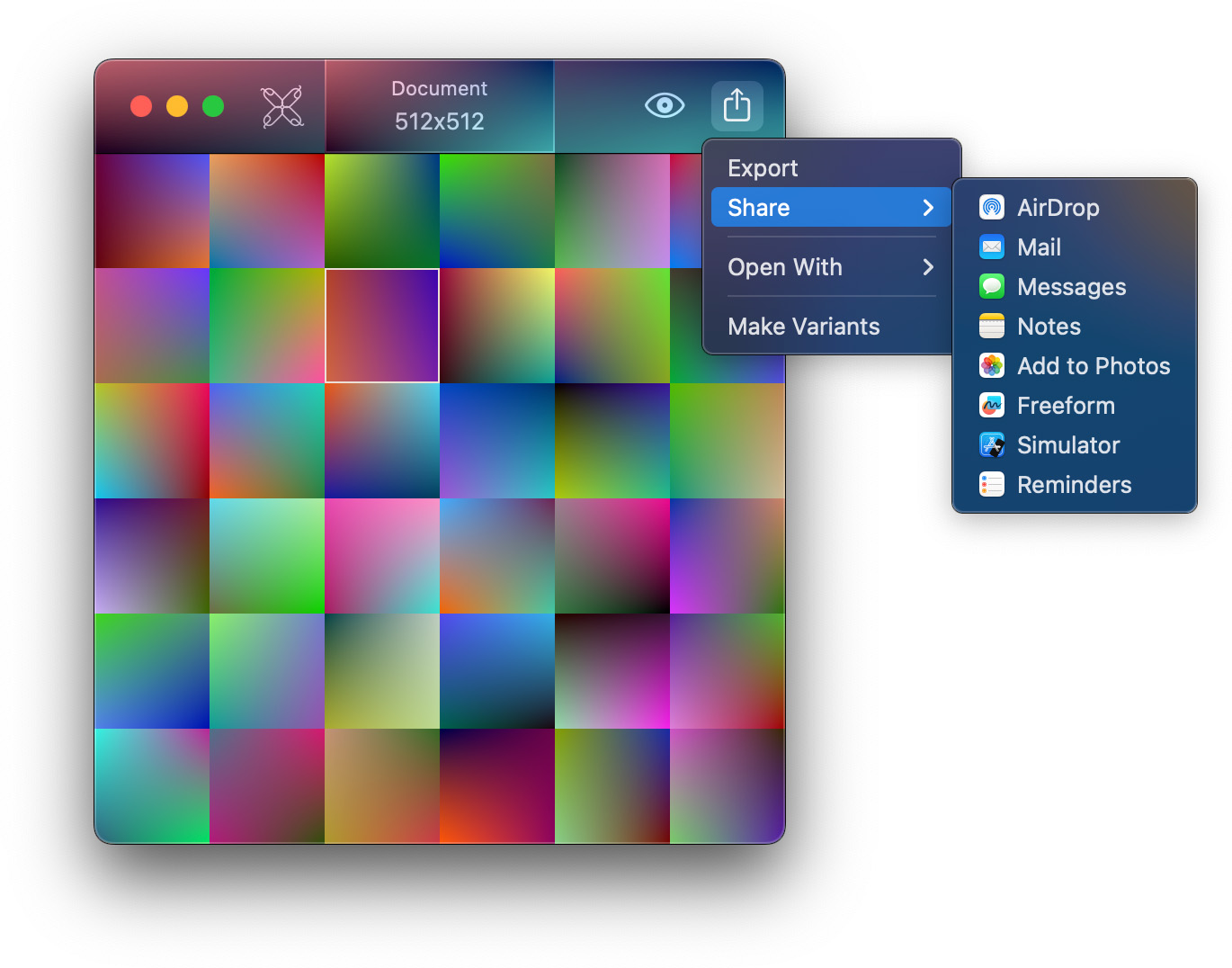
Task: Choose AirDrop from the share submenu
Action: pos(1058,208)
